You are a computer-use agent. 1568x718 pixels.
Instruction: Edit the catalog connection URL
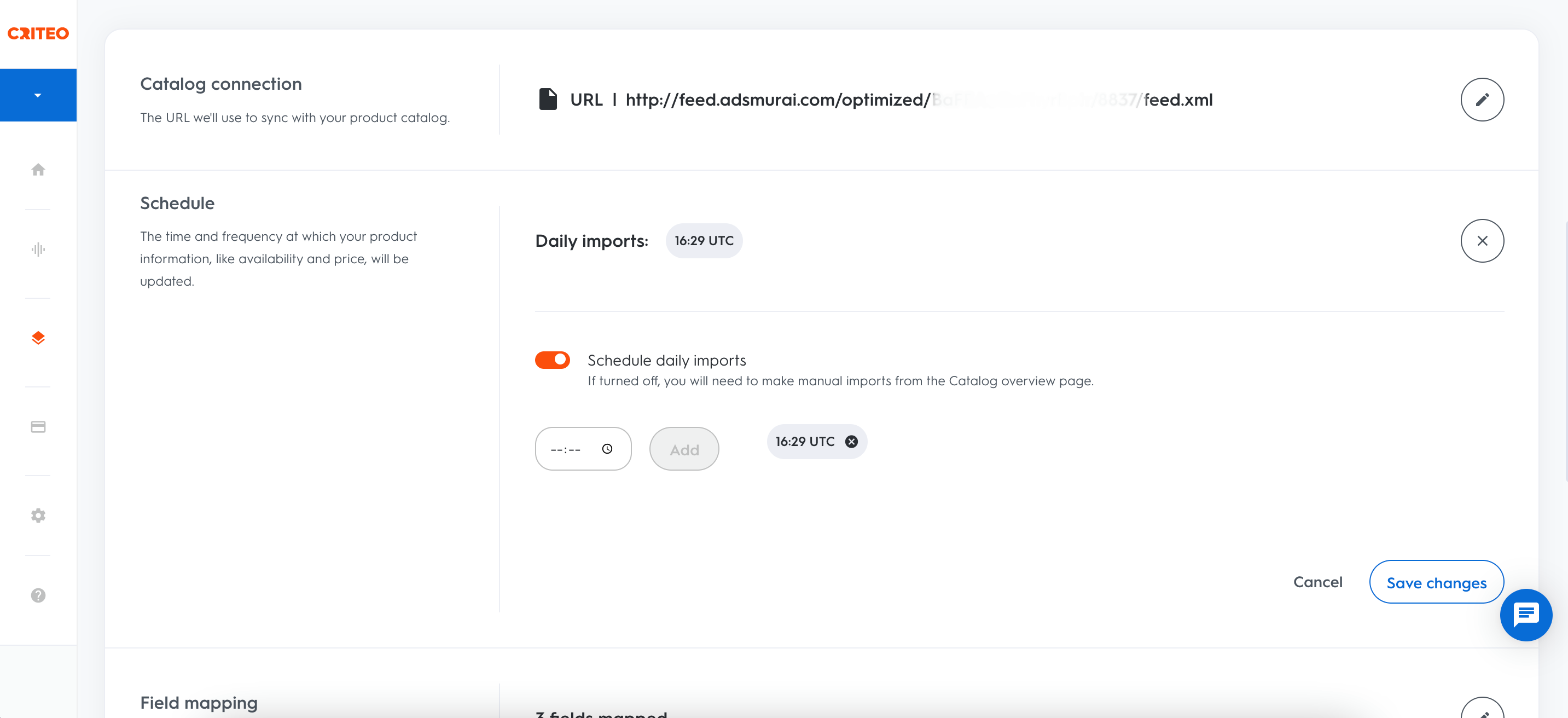(1482, 99)
